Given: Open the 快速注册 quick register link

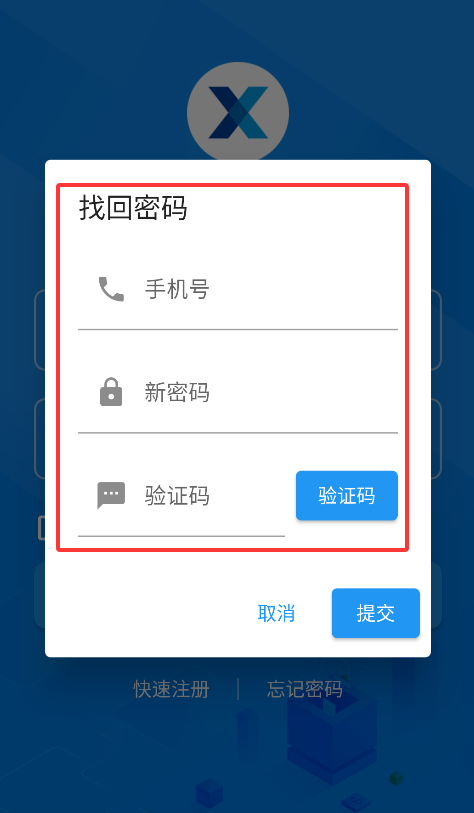Looking at the screenshot, I should (x=172, y=689).
